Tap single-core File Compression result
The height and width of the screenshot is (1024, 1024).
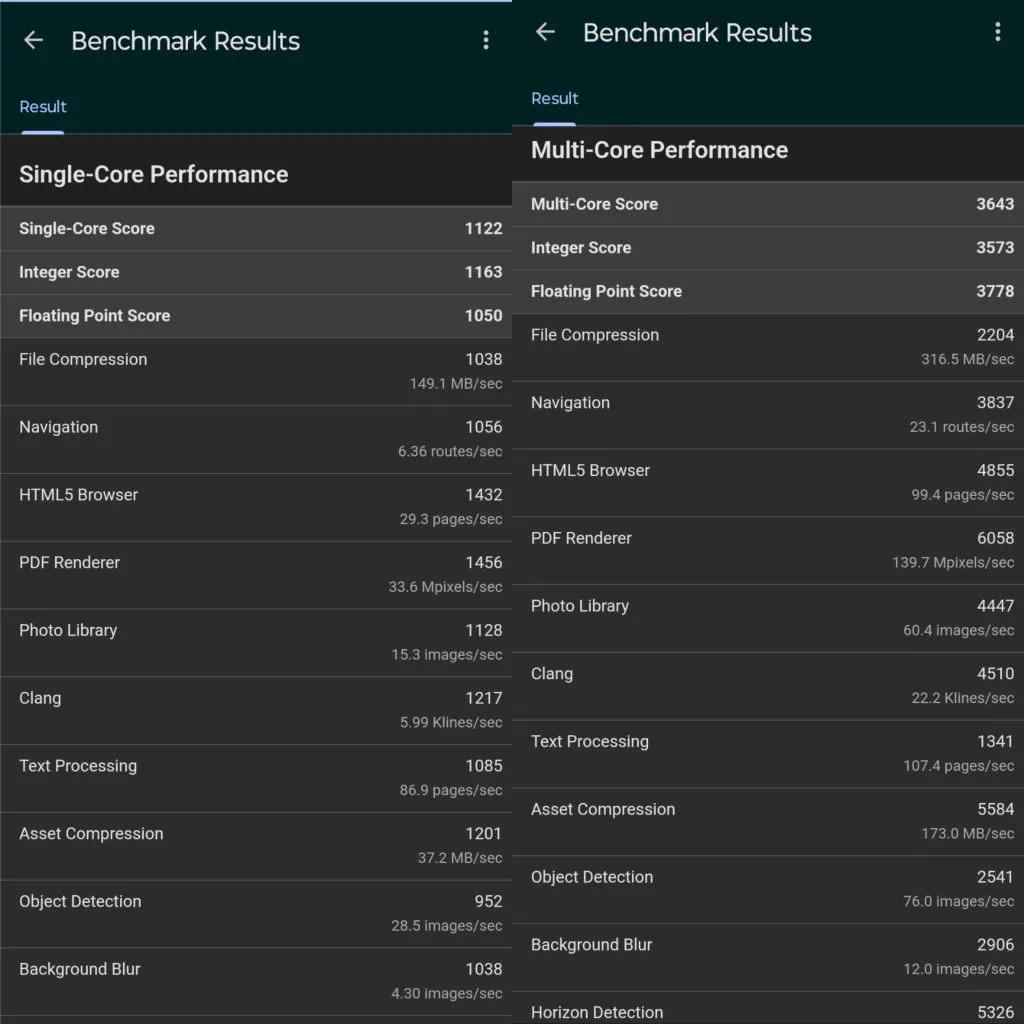(256, 371)
